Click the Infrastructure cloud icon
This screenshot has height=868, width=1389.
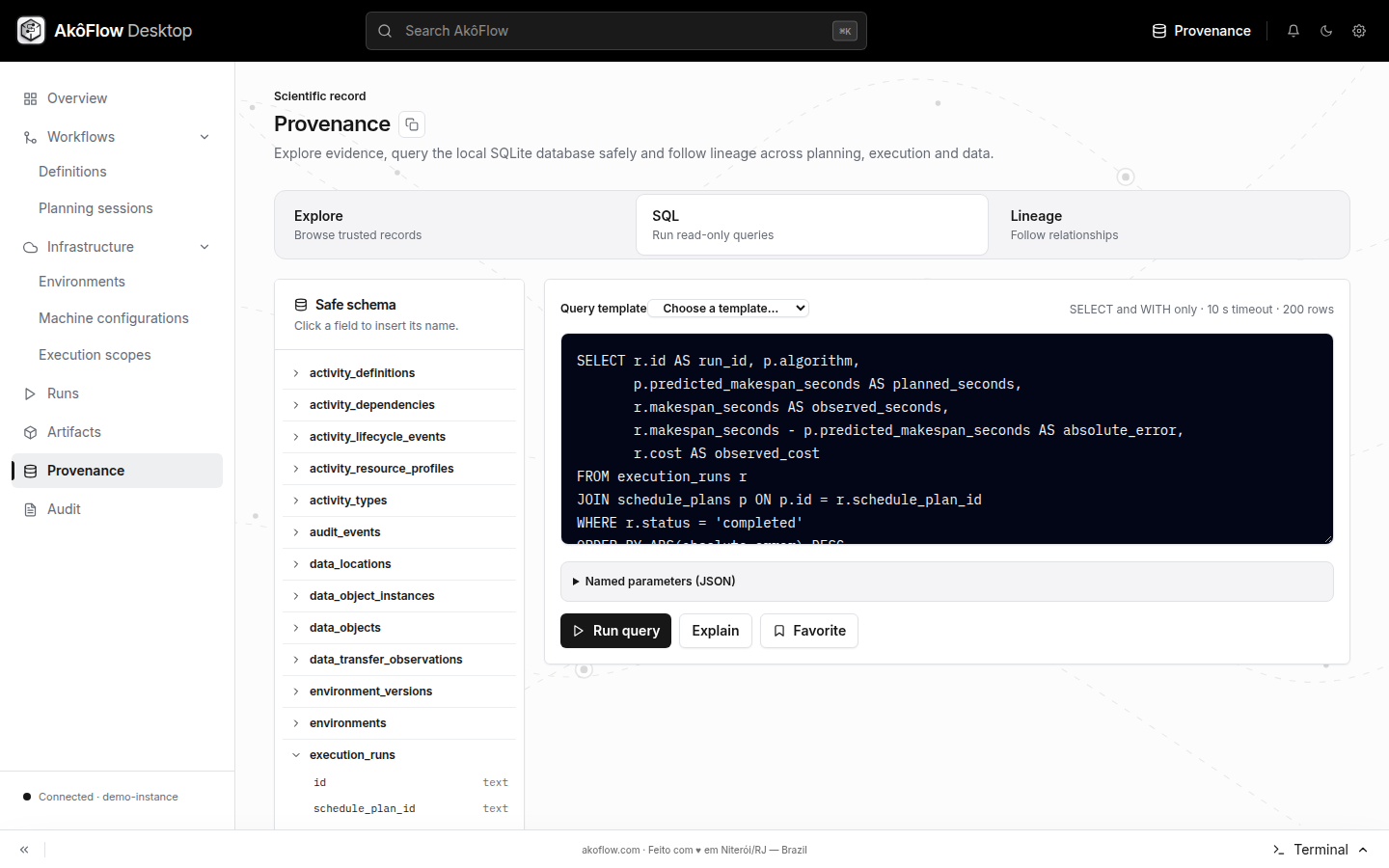click(x=30, y=247)
